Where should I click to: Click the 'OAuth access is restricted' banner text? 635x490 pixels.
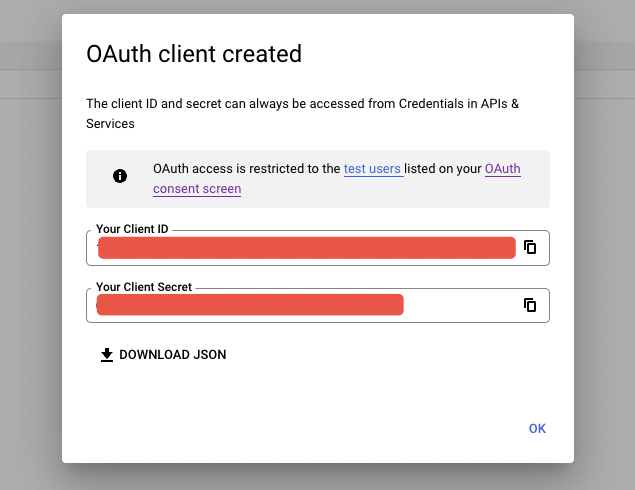(247, 168)
